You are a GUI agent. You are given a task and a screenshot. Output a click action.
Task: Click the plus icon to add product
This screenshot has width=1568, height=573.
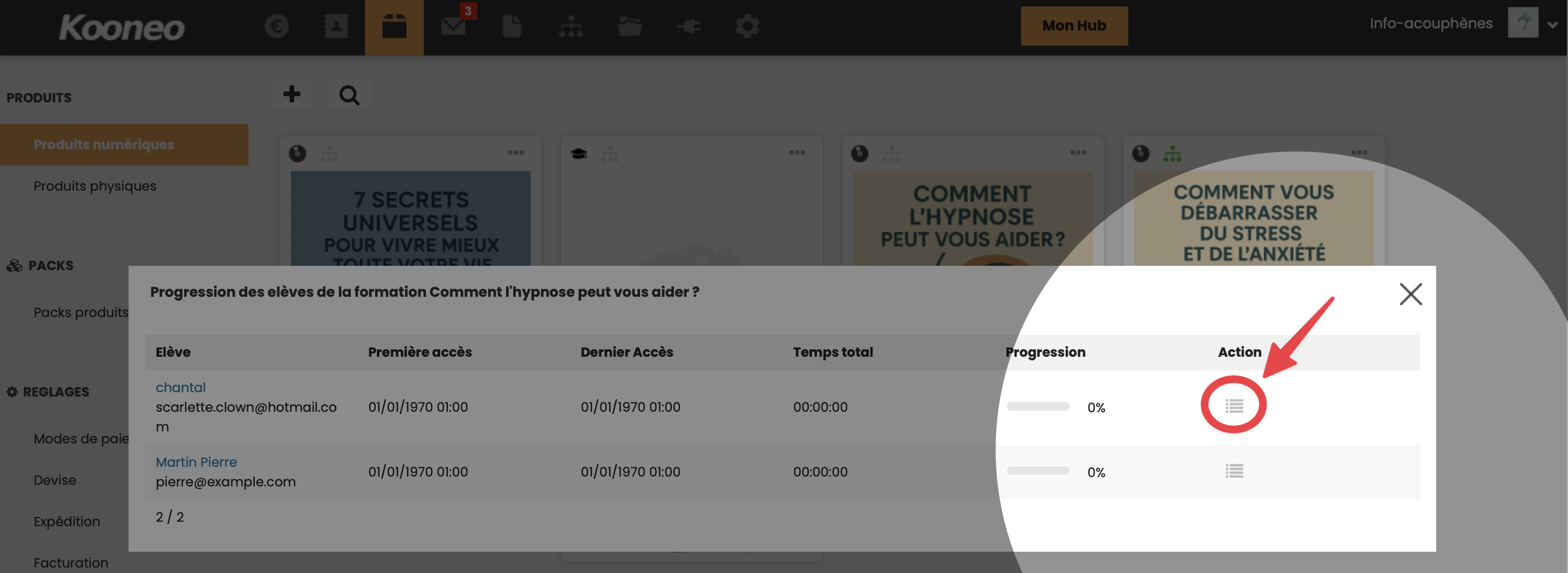(x=291, y=94)
